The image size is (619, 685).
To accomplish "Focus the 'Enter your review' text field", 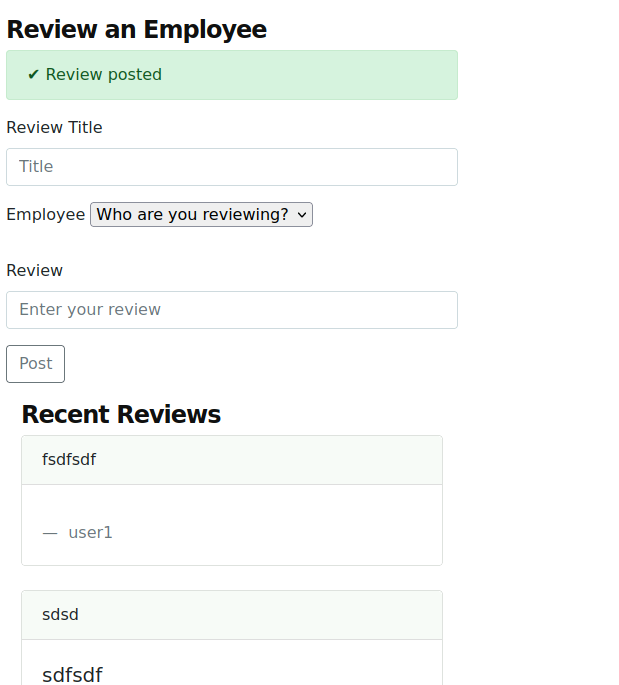I will pyautogui.click(x=232, y=310).
